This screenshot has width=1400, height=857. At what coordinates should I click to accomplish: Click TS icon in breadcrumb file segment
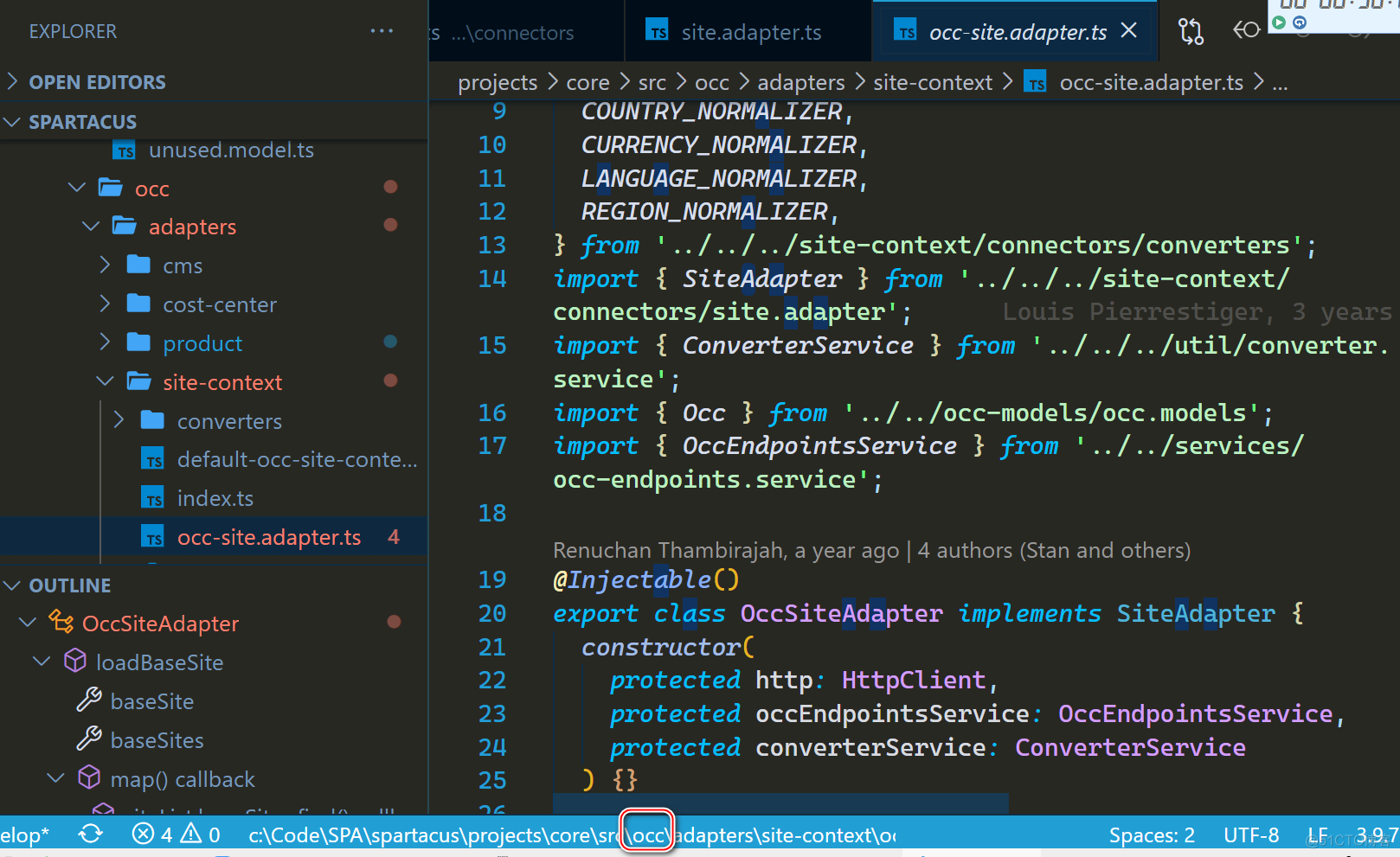coord(1035,82)
